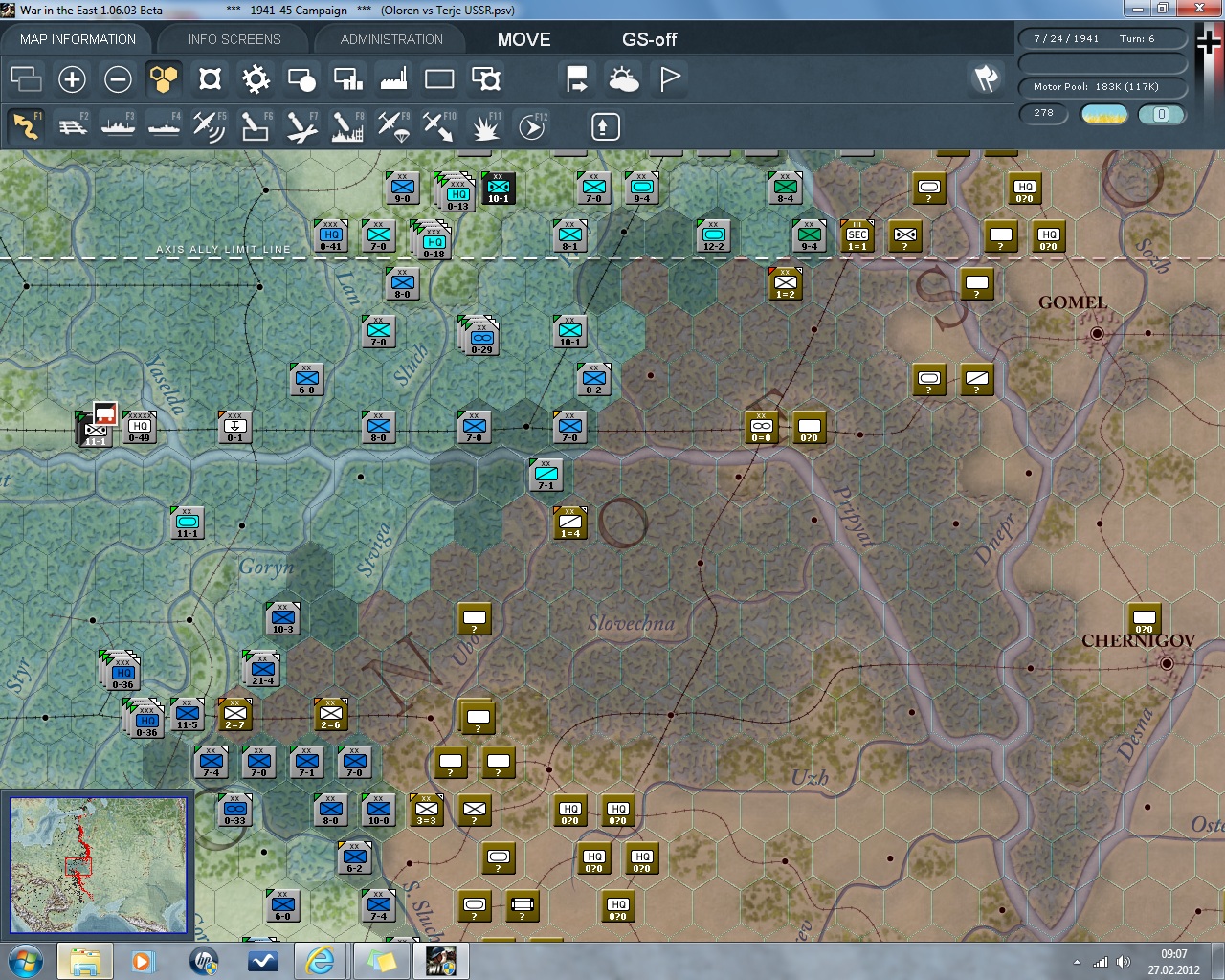Viewport: 1225px width, 980px height.
Task: Click the zero counter pill indicator
Action: pyautogui.click(x=1161, y=114)
